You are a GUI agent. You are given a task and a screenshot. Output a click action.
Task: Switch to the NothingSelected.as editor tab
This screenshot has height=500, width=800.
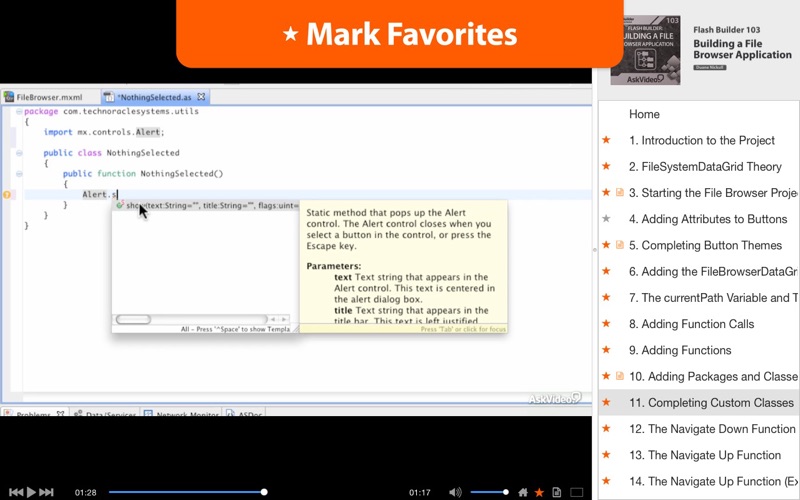[155, 97]
